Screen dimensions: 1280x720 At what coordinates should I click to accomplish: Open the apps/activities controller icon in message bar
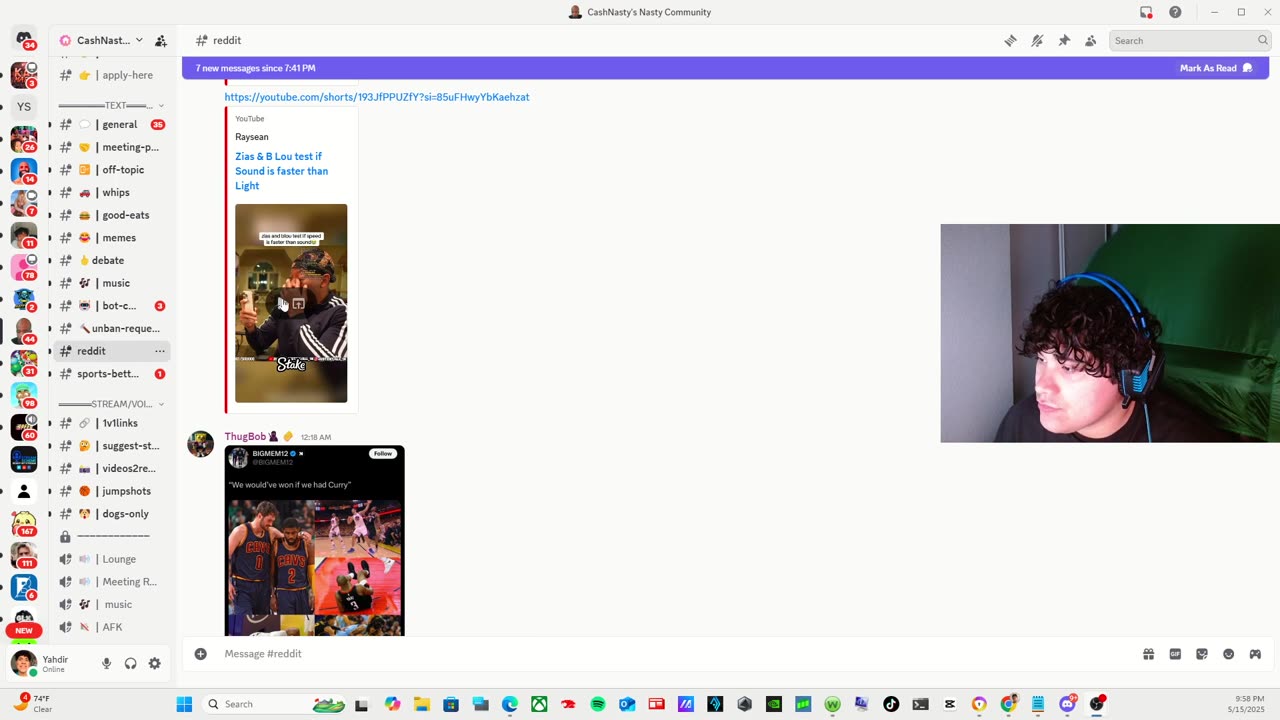click(1255, 654)
